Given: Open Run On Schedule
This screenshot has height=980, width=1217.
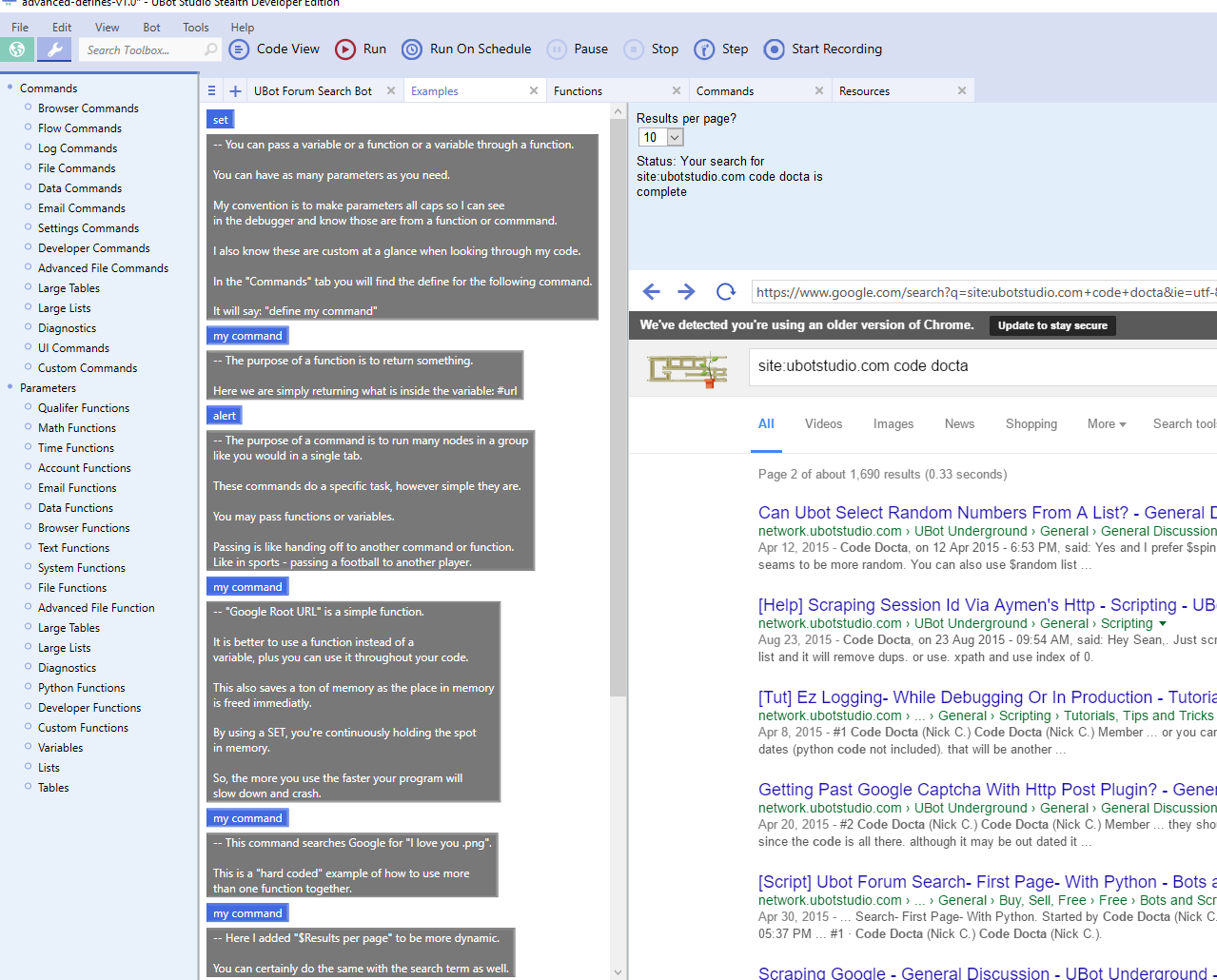Looking at the screenshot, I should point(467,49).
